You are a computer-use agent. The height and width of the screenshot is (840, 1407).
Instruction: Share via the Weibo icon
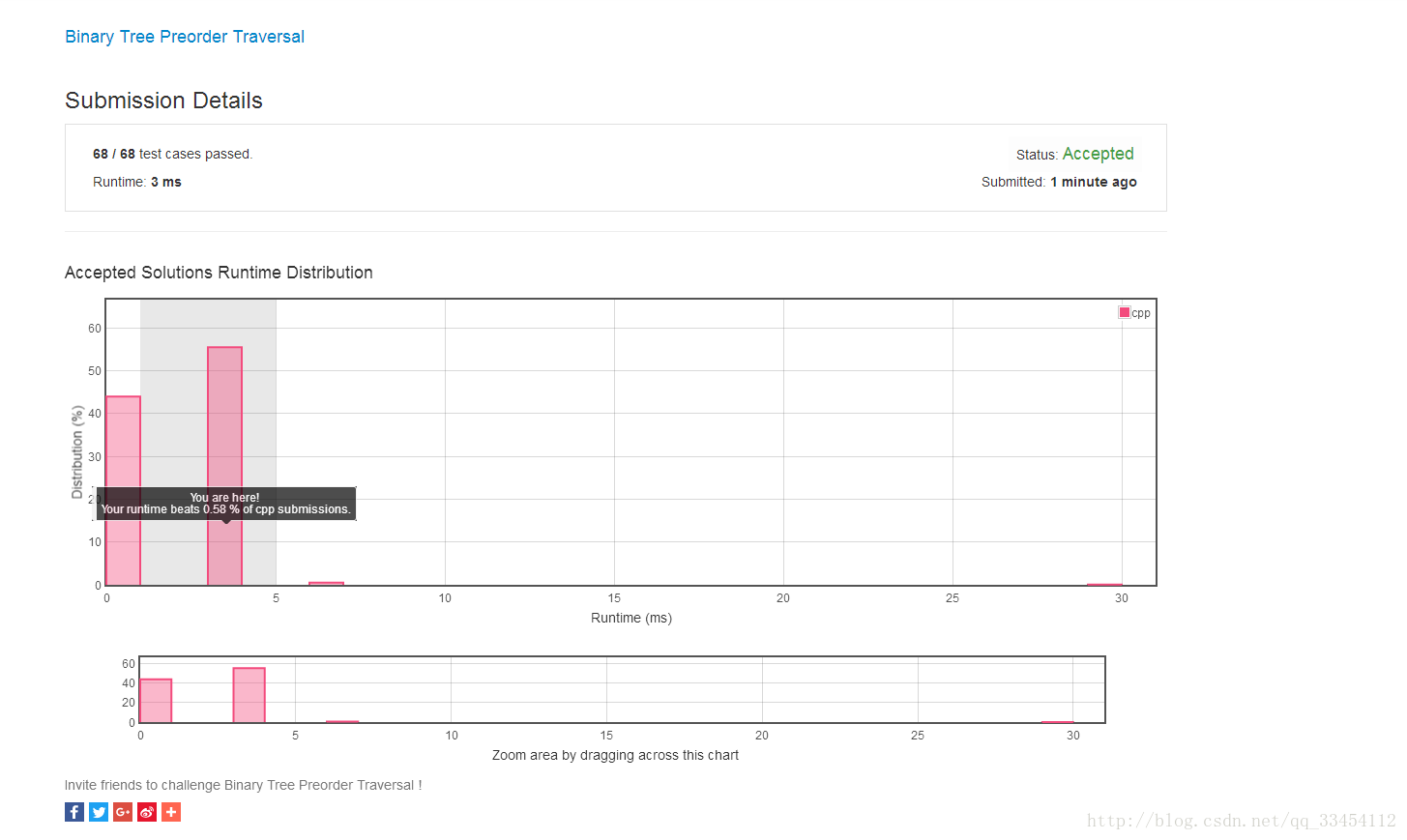tap(147, 812)
